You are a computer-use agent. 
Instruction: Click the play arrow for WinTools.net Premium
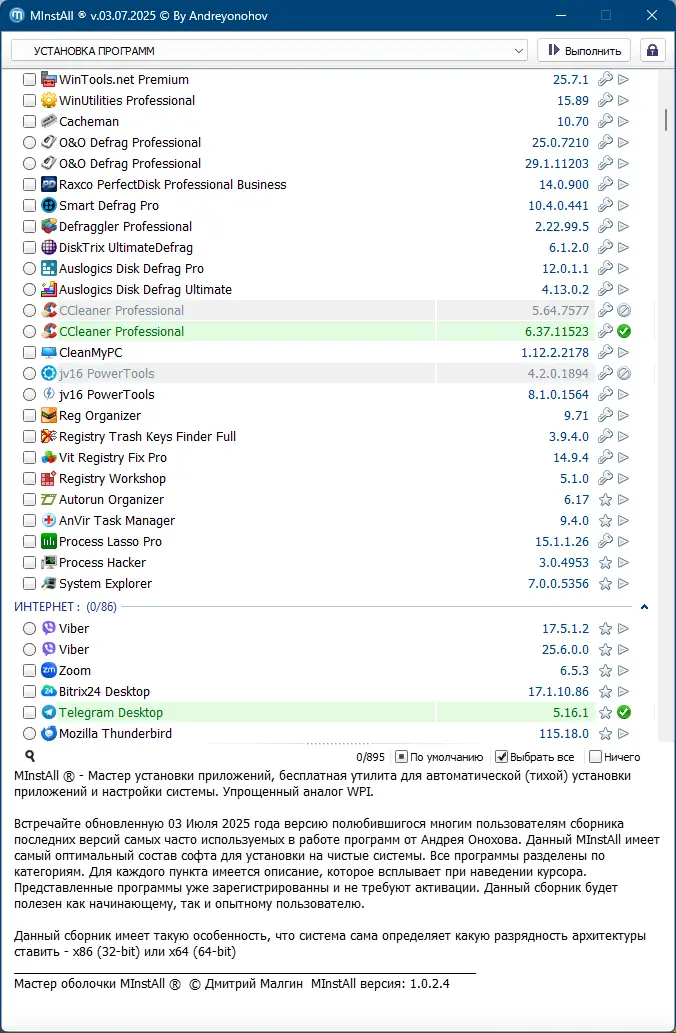pos(624,80)
